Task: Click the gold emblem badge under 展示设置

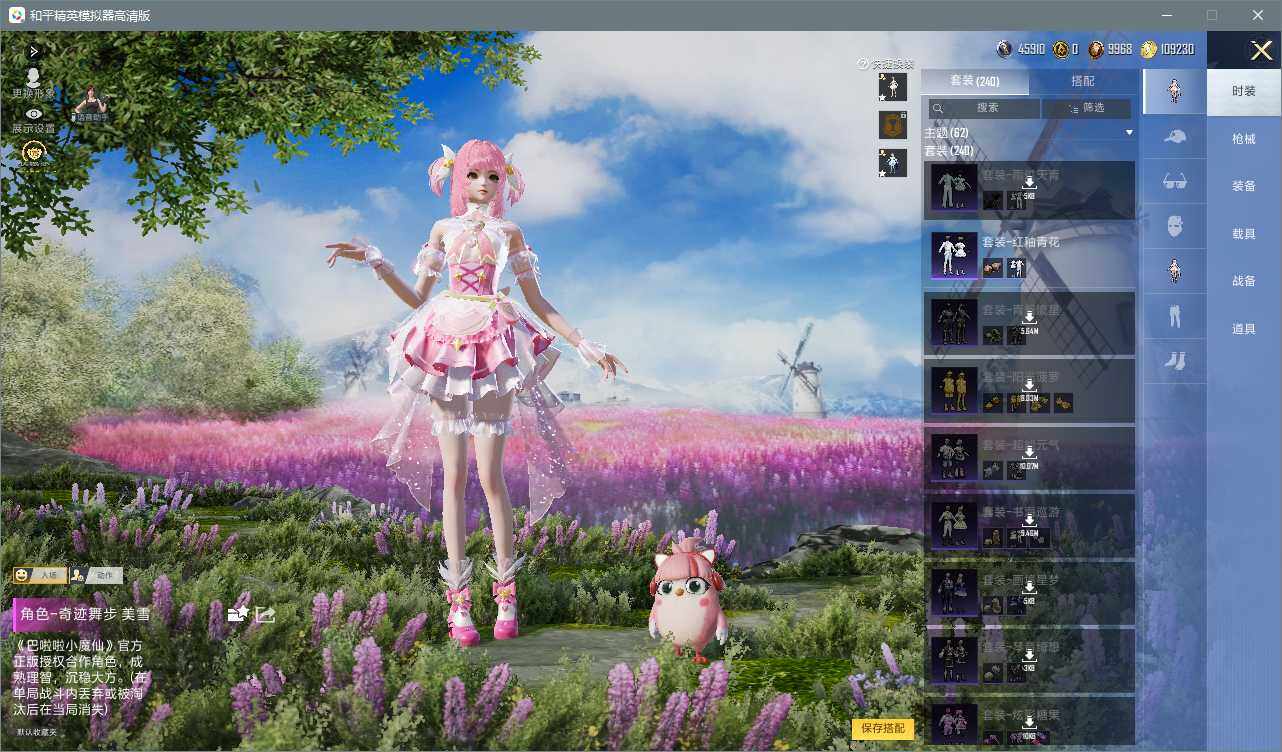Action: click(34, 153)
